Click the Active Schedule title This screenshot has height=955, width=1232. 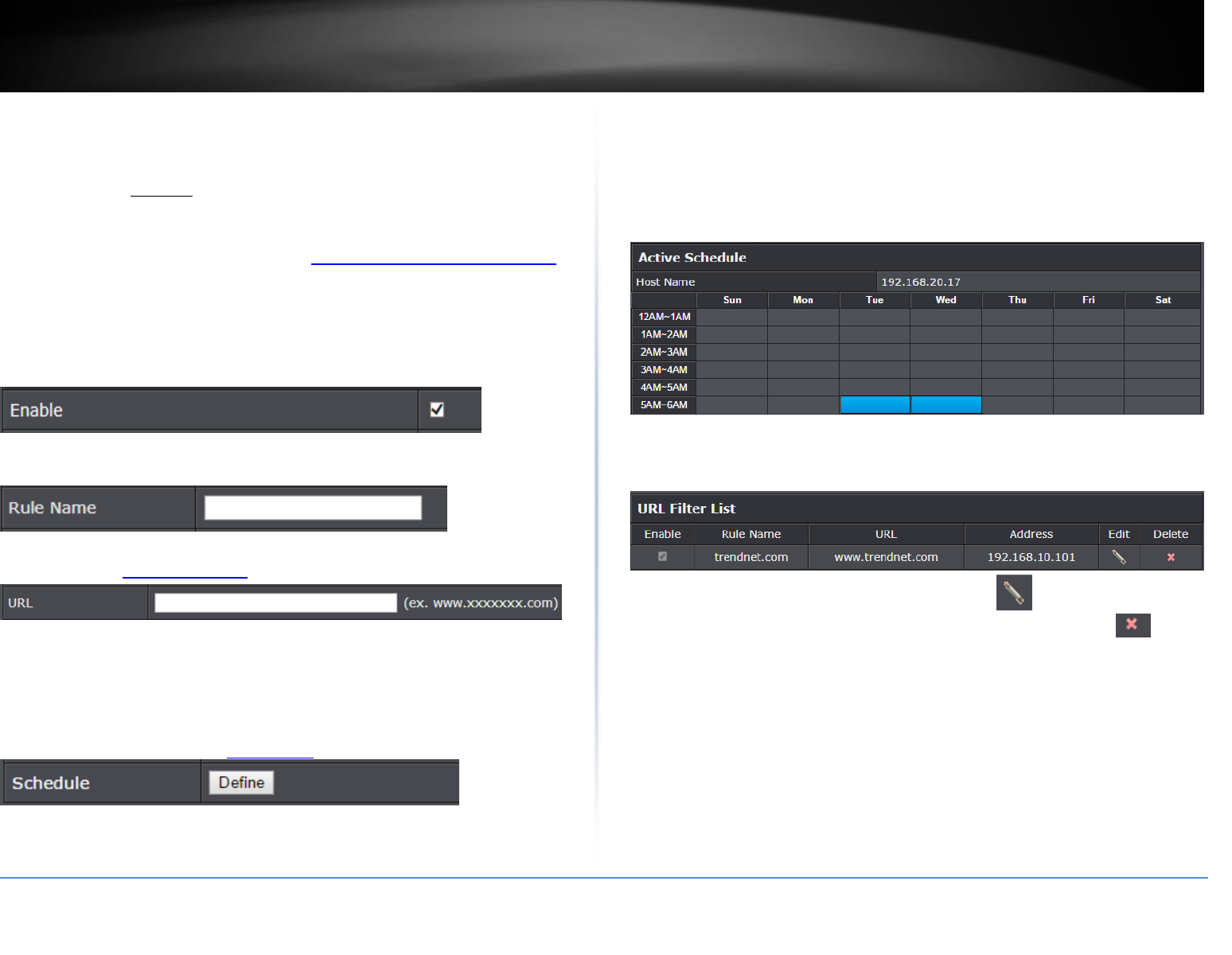(692, 258)
